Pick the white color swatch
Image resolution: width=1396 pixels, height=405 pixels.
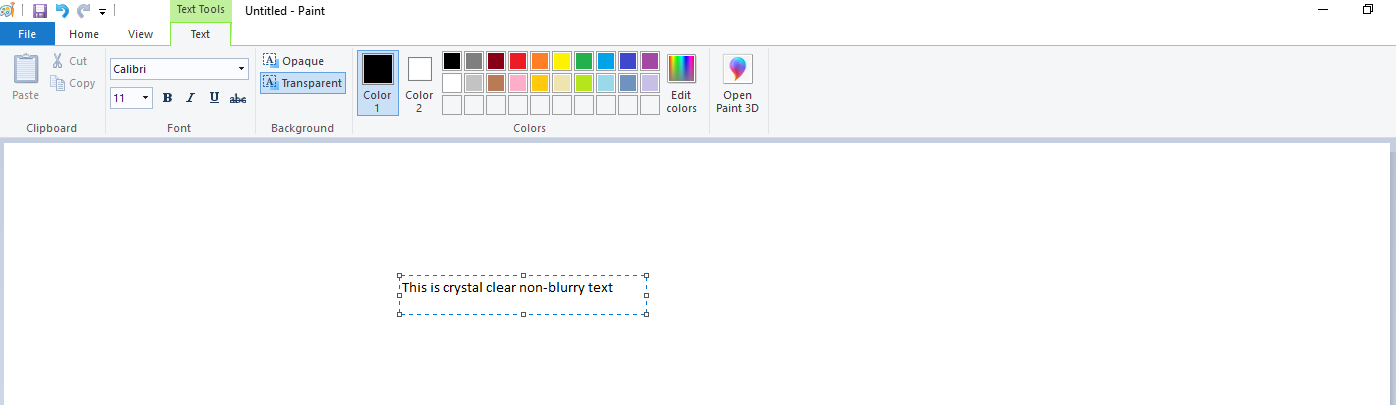point(452,83)
